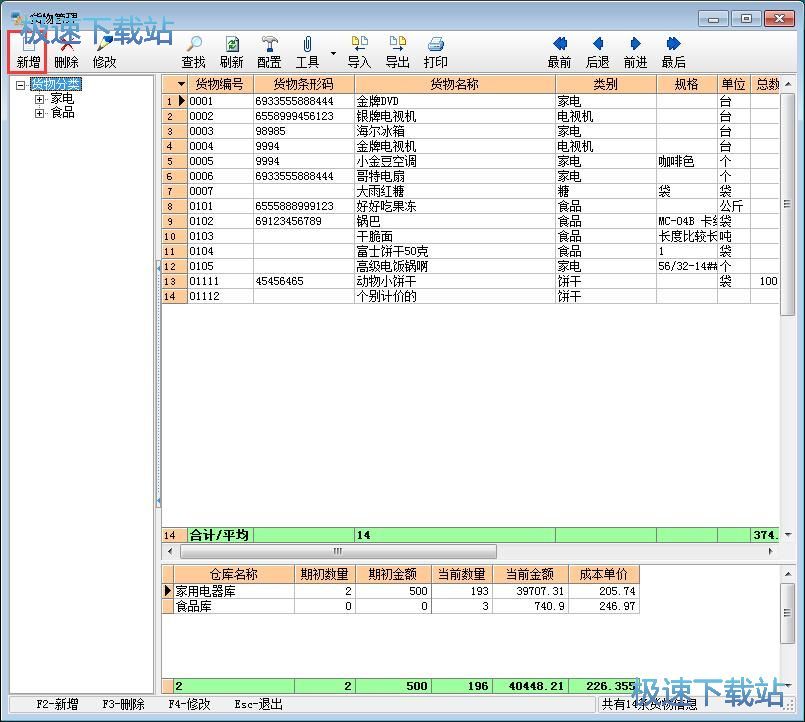
Task: Click the 仓库名称 column header
Action: pyautogui.click(x=233, y=574)
